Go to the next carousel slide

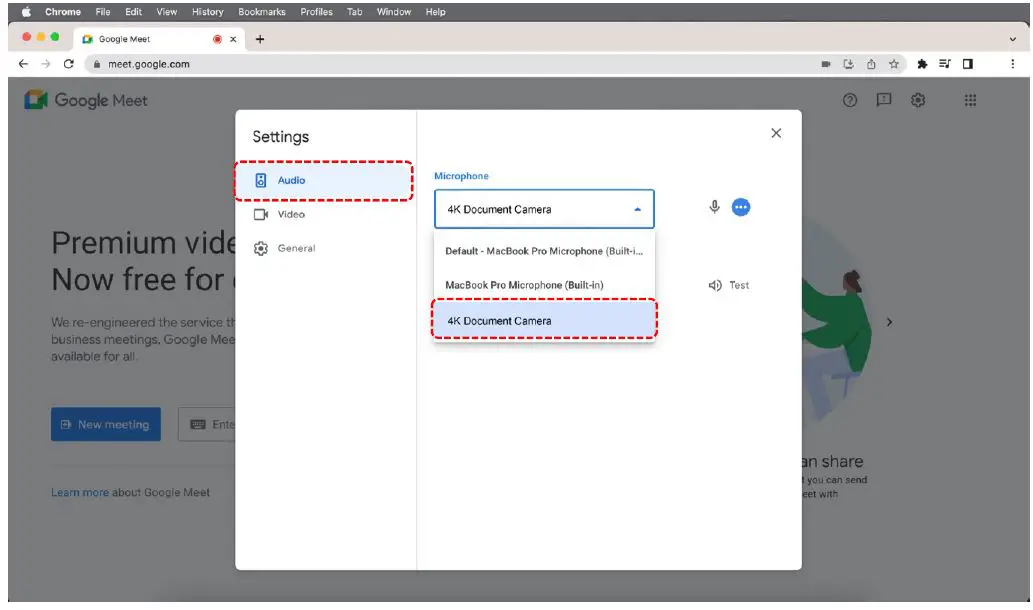[889, 322]
